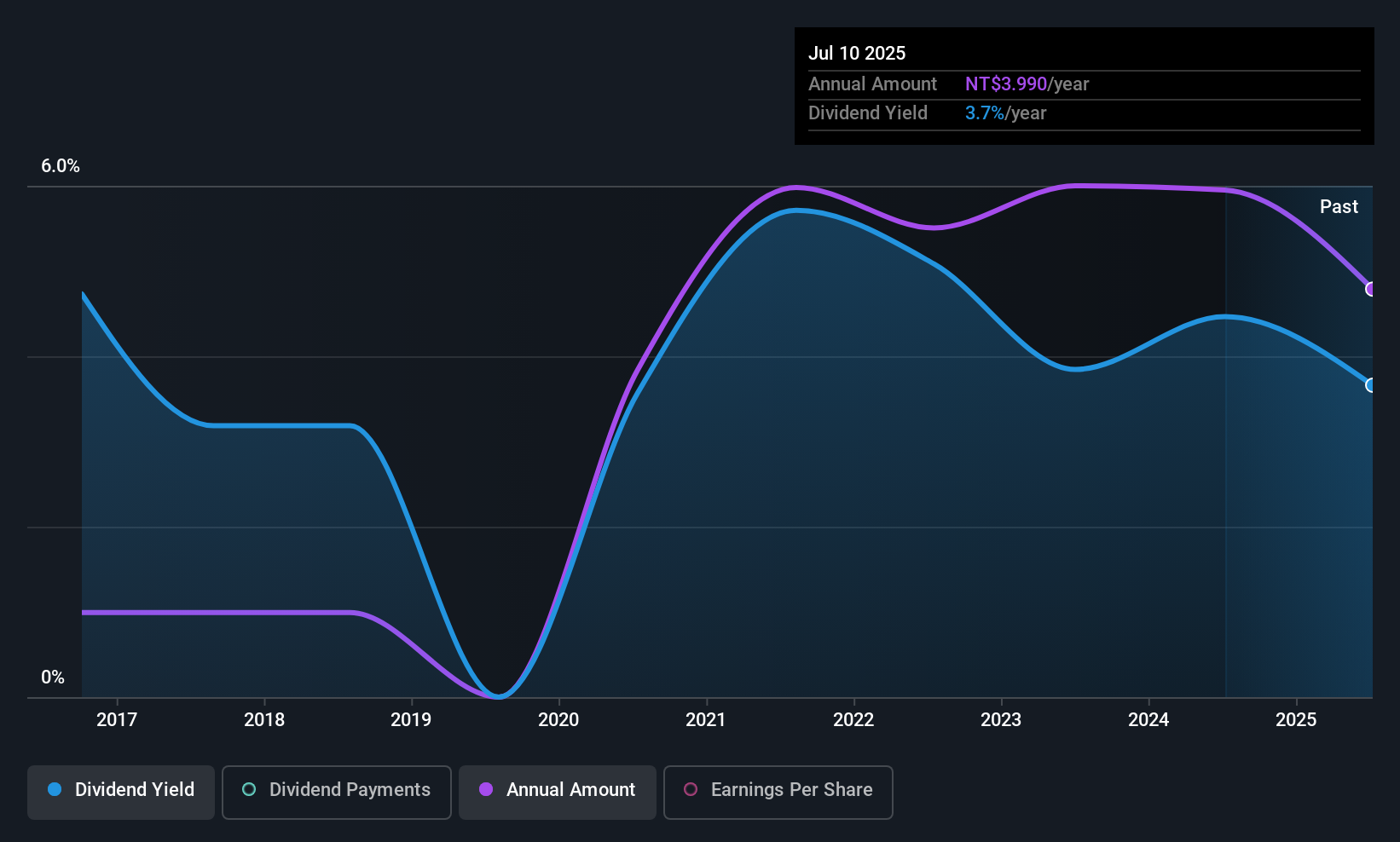
Task: Click the 3.7%/year dividend yield value
Action: pyautogui.click(x=983, y=112)
